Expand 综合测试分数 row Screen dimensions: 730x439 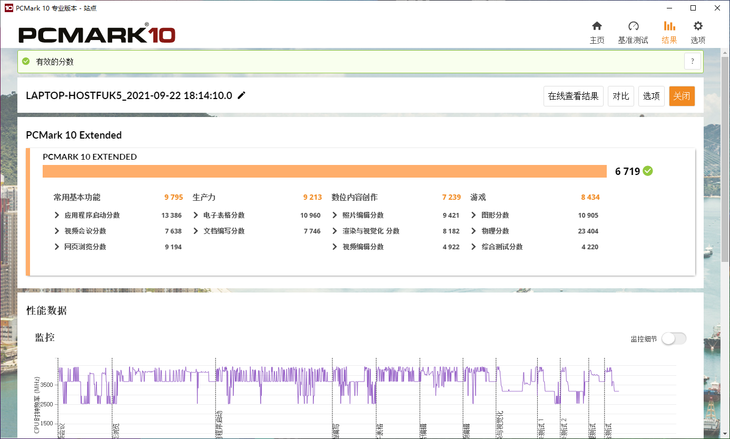click(x=473, y=247)
